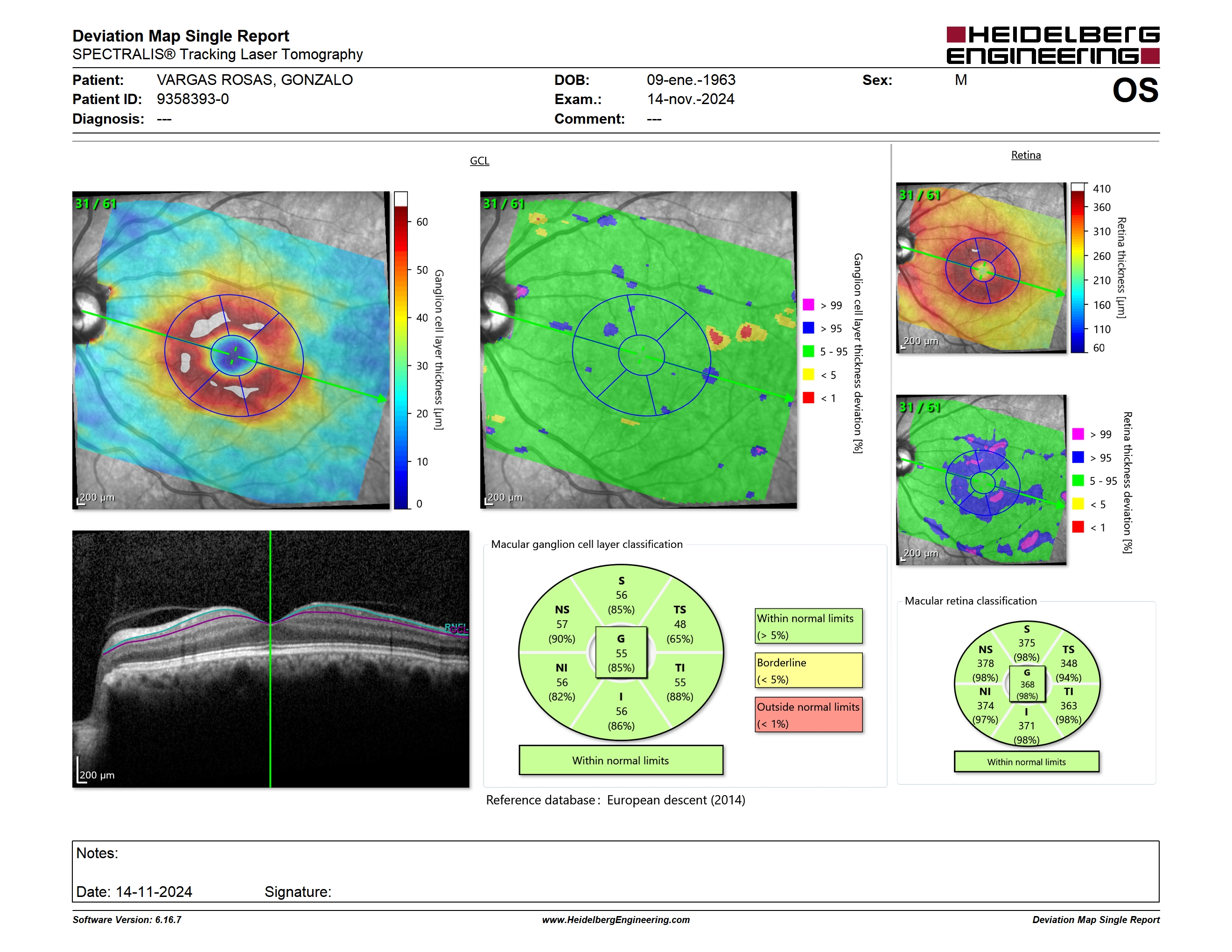Click the red <1 swatch in retina legend
This screenshot has height=952, width=1232.
pyautogui.click(x=1078, y=527)
